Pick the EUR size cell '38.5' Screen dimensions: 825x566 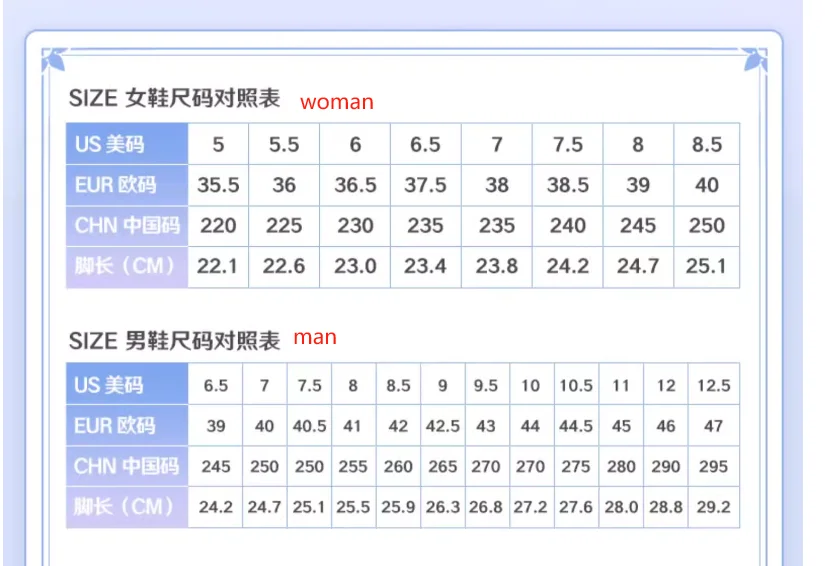(568, 185)
